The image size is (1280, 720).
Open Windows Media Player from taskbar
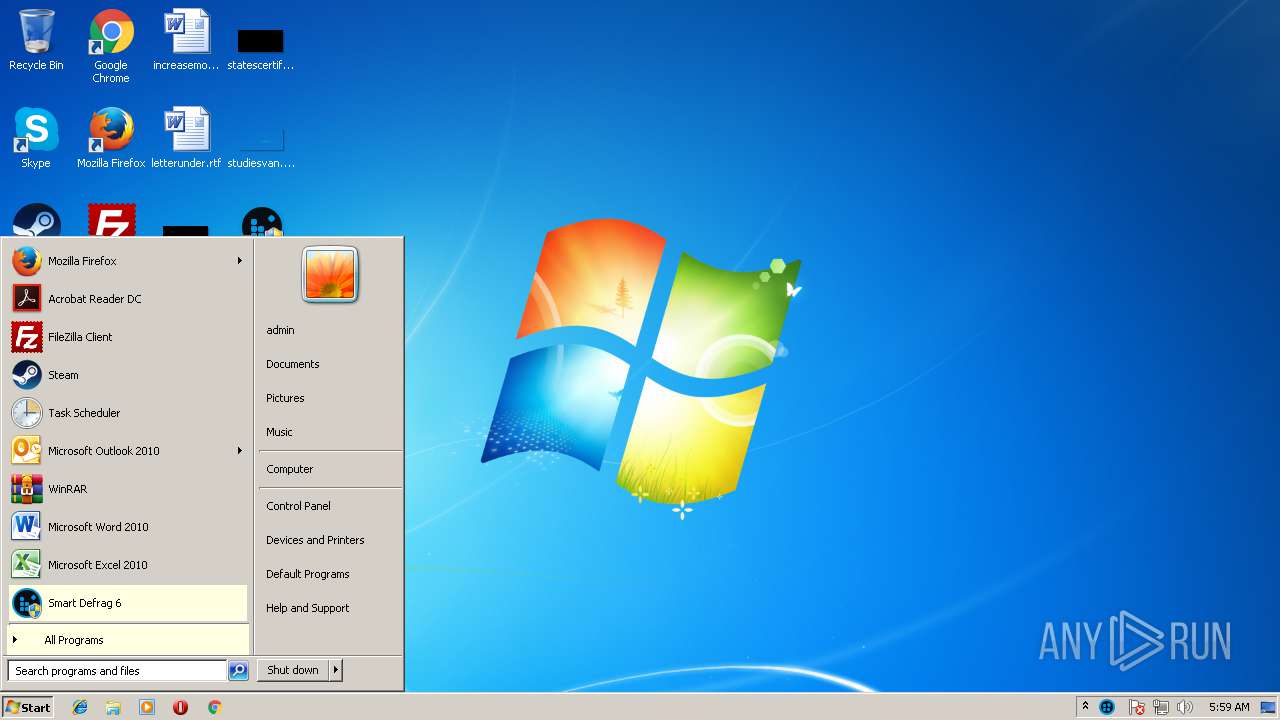(x=147, y=707)
